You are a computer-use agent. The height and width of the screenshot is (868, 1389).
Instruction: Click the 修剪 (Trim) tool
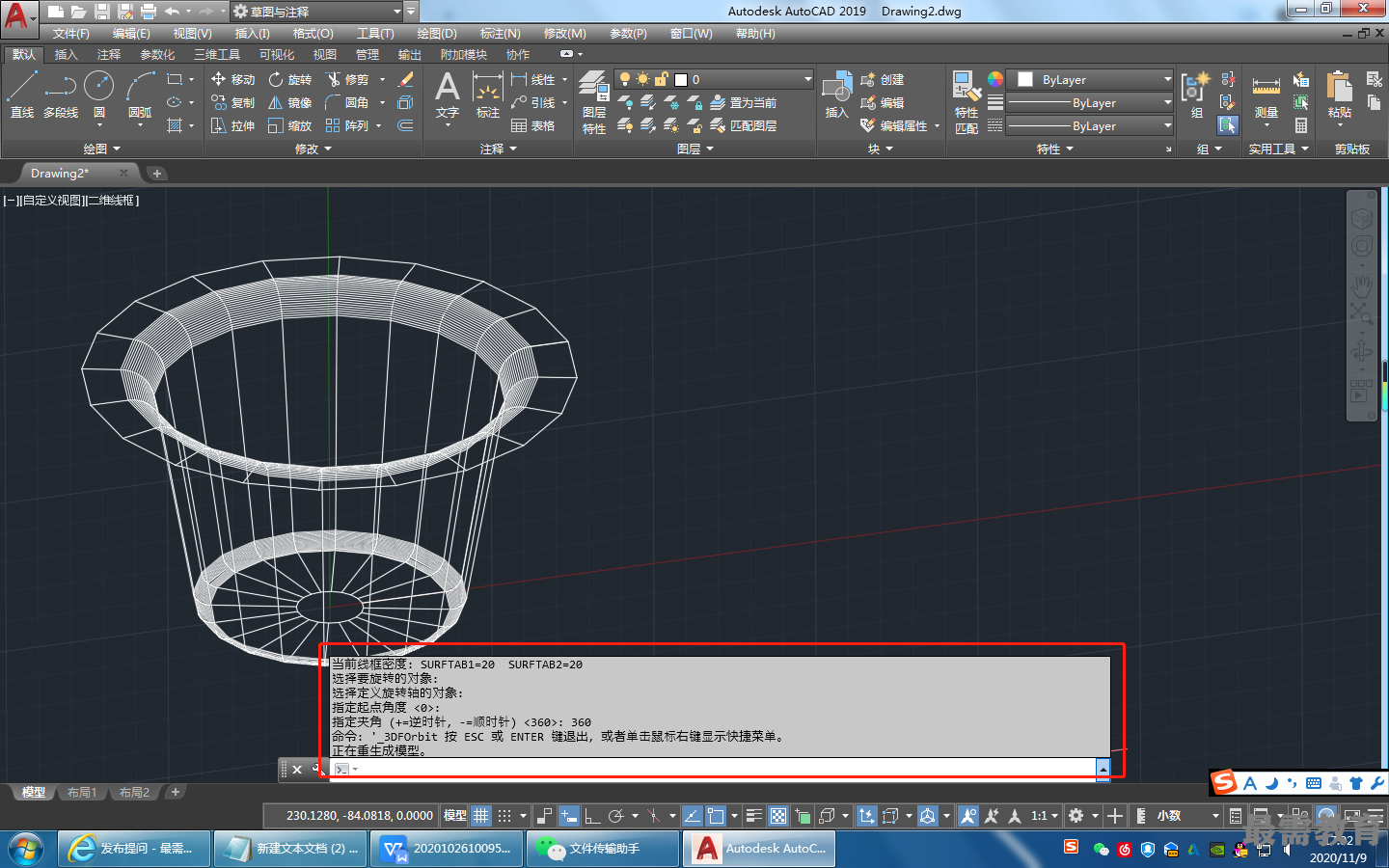[347, 79]
